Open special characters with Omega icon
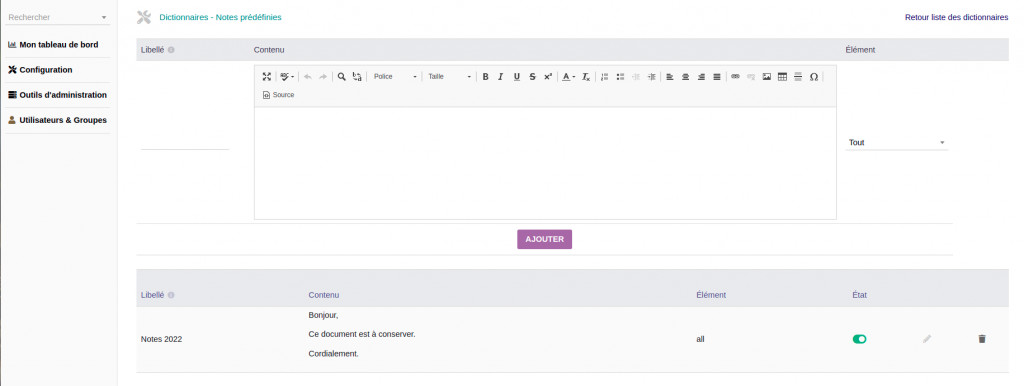The height and width of the screenshot is (386, 1024). 814,76
